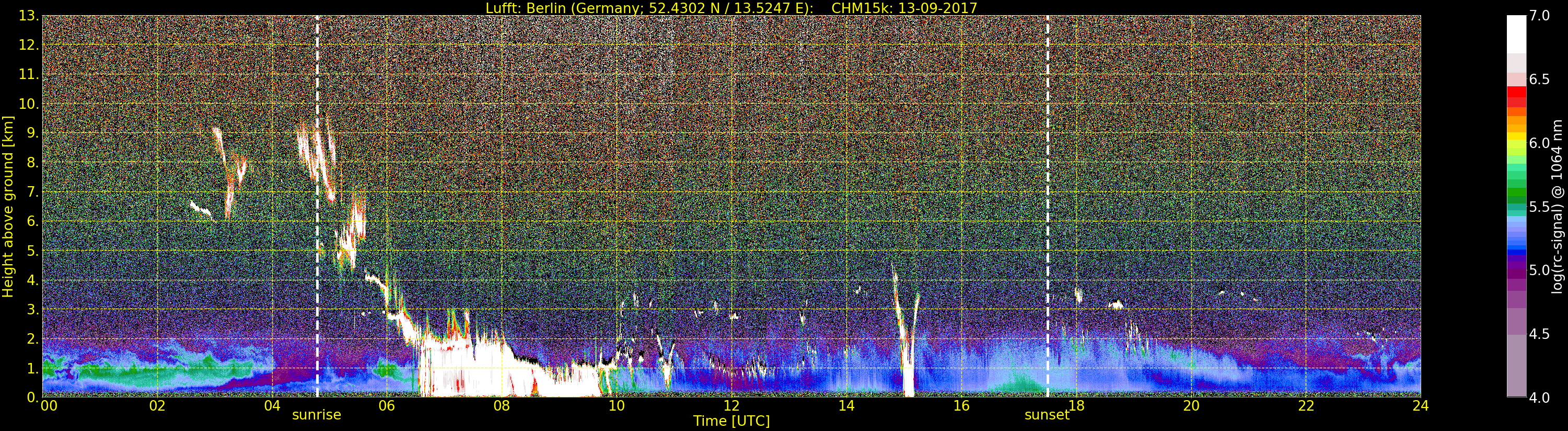Pick the 12 hour tick on time axis
This screenshot has height=431, width=1568.
click(x=731, y=406)
